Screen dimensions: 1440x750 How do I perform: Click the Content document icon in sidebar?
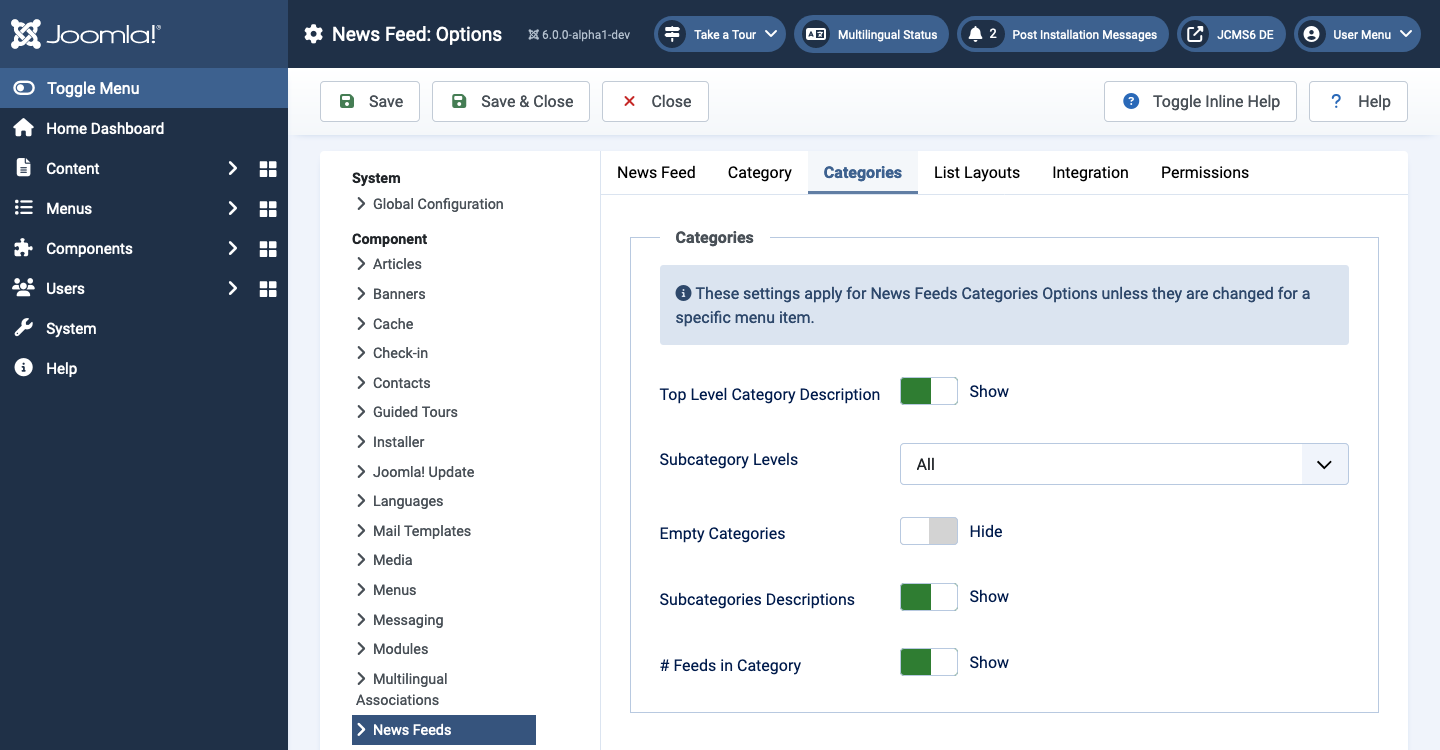tap(24, 168)
